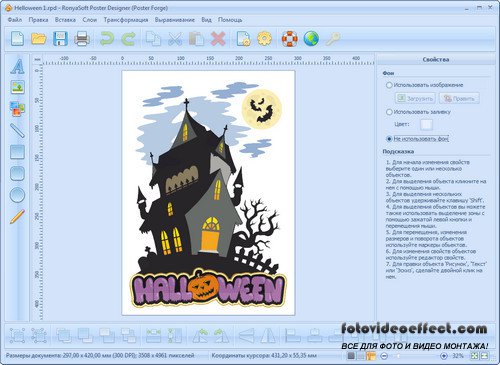Click the green Undo arrow

point(107,39)
